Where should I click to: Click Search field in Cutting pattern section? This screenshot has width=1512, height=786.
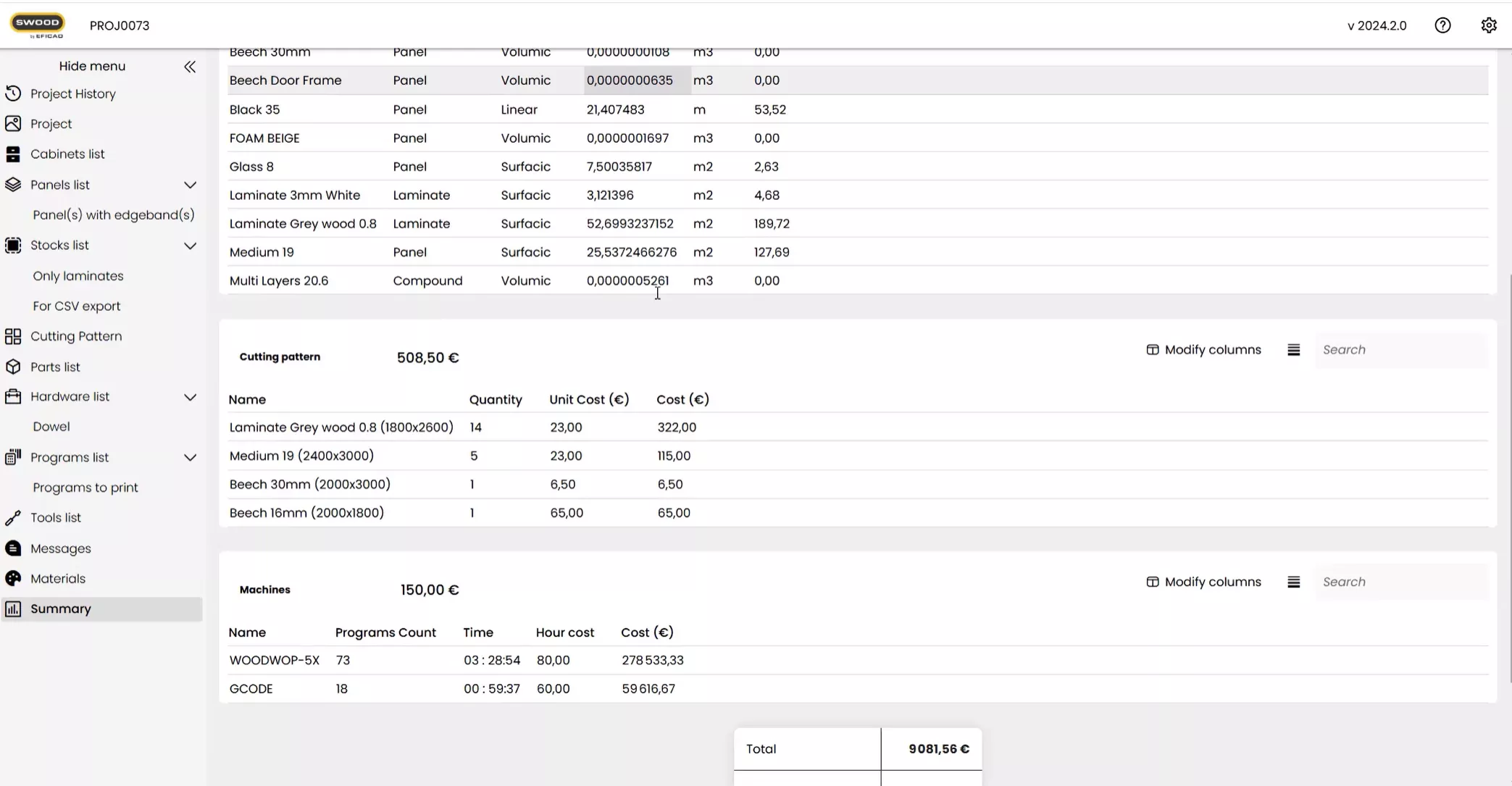pyautogui.click(x=1402, y=350)
